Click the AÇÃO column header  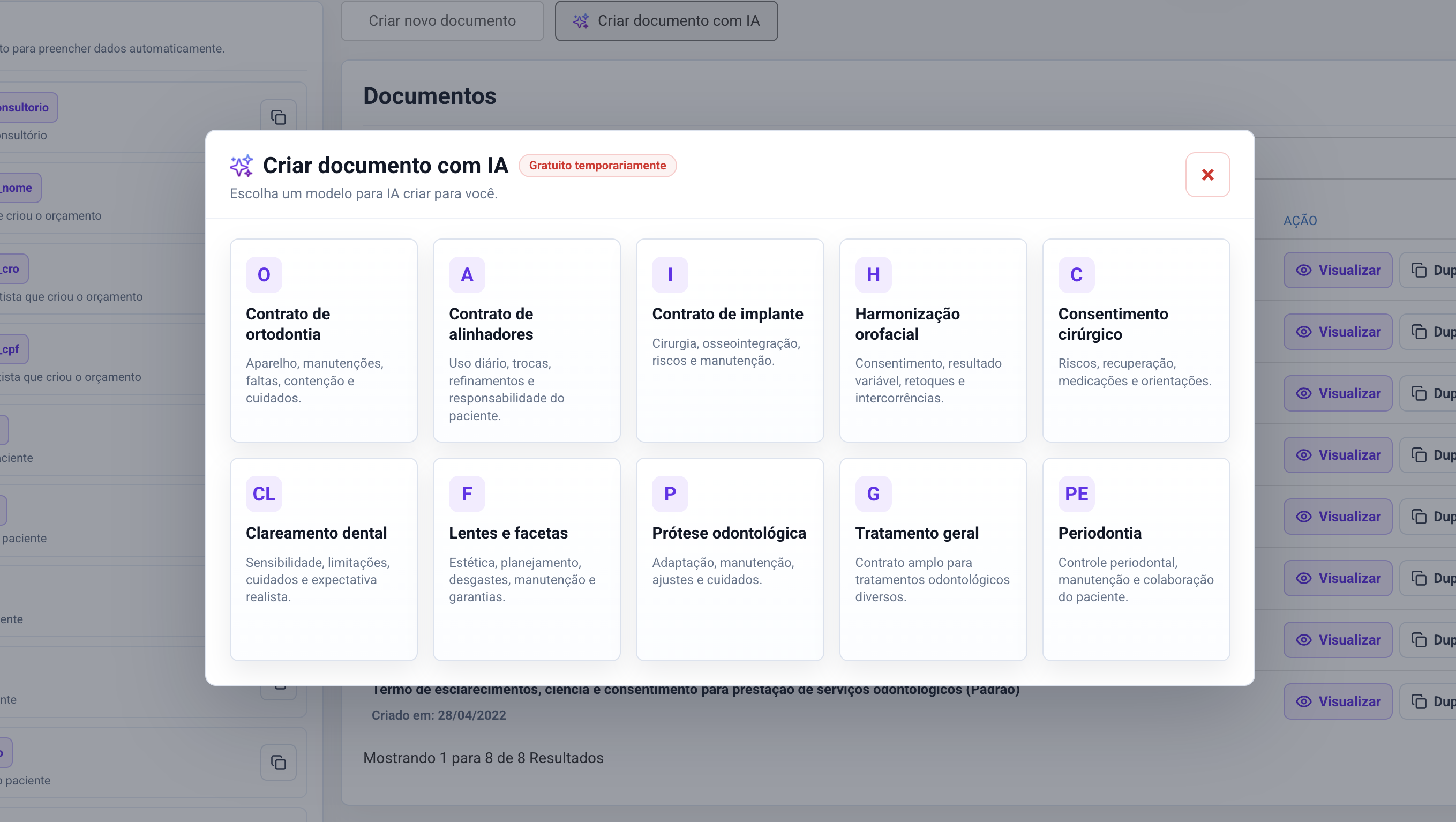click(x=1300, y=220)
